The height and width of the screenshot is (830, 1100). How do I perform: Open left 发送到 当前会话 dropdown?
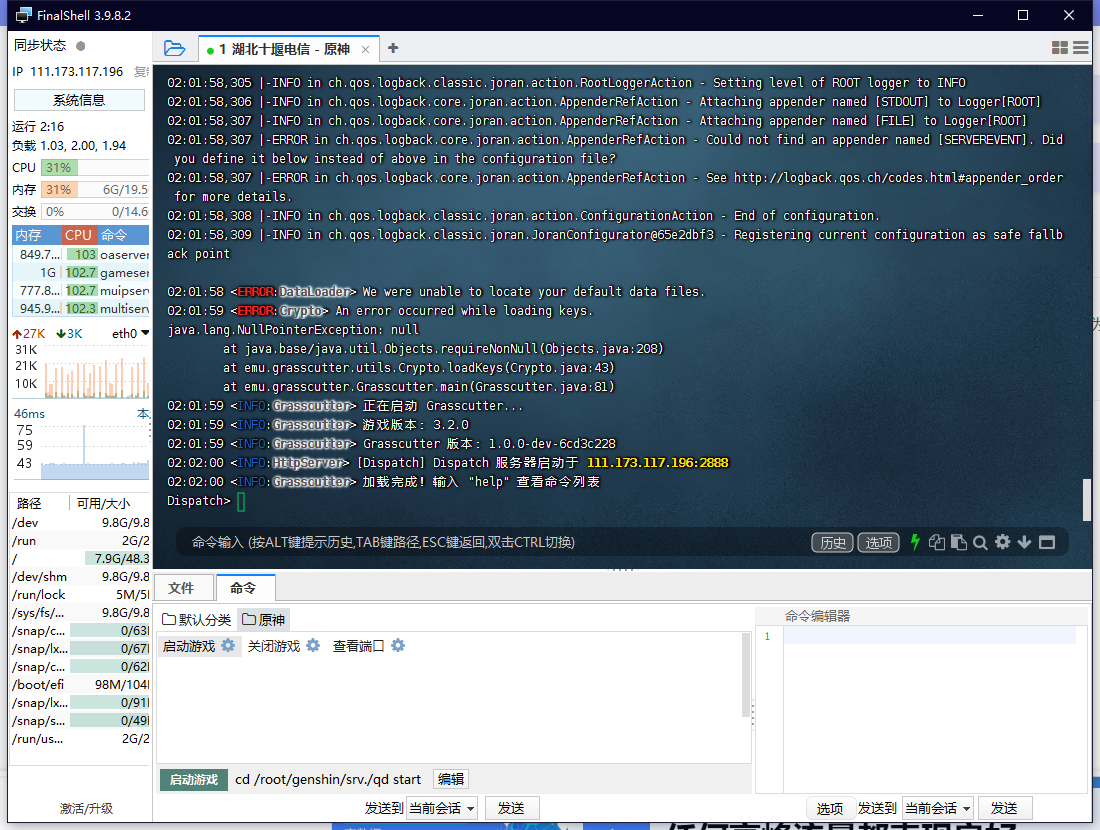coord(442,808)
